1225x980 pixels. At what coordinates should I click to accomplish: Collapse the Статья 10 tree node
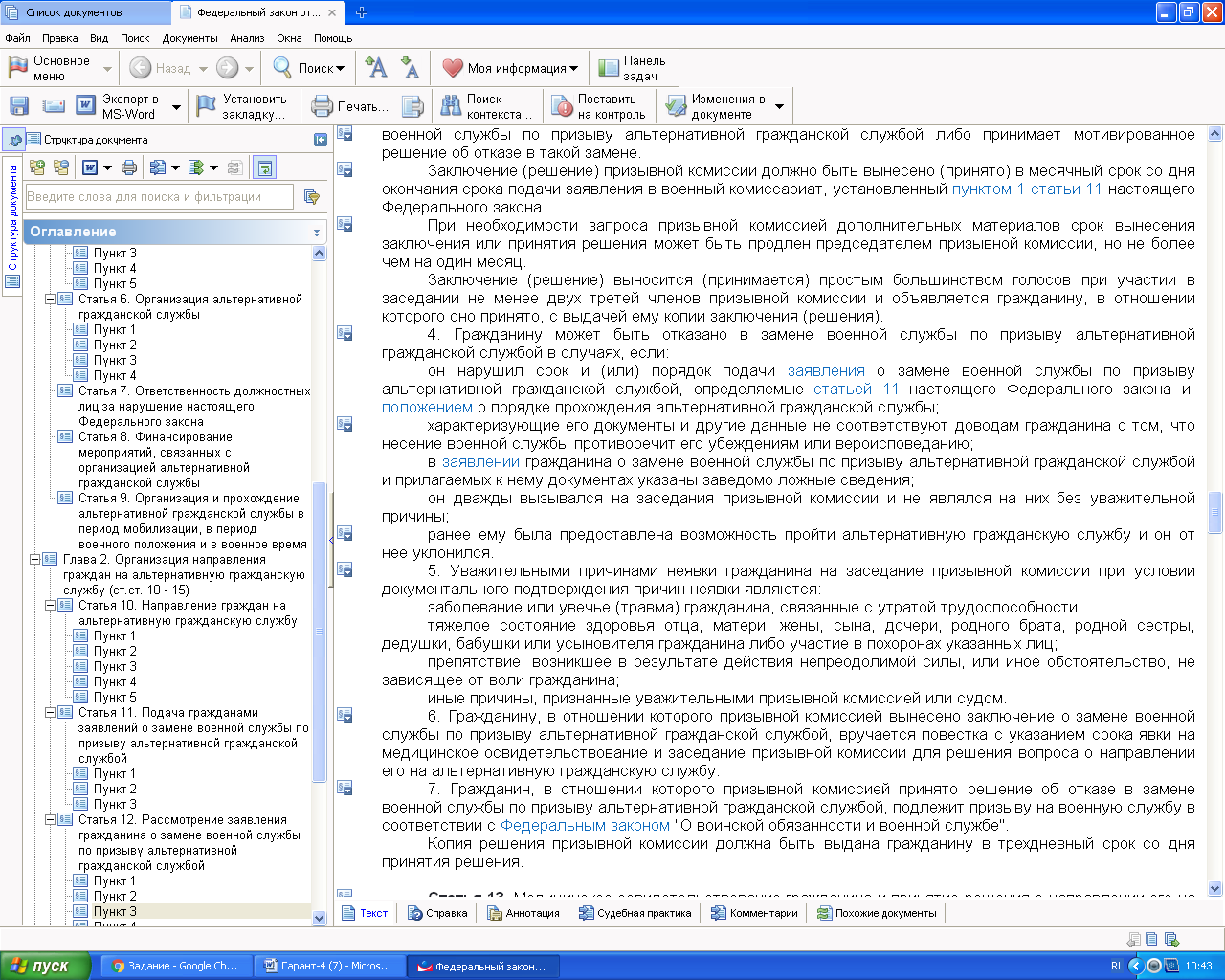[51, 606]
